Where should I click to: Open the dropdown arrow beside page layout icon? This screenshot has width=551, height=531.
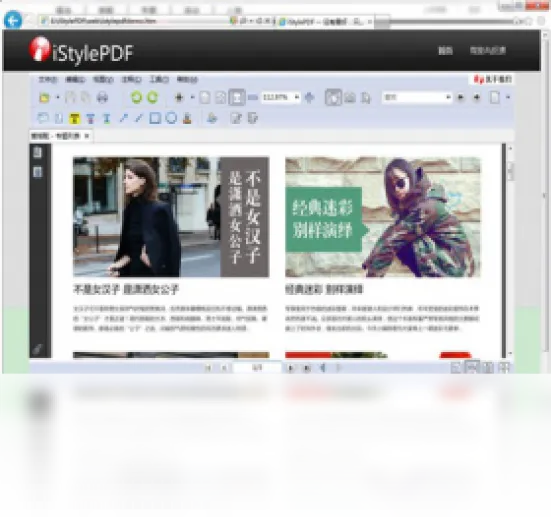coord(508,97)
